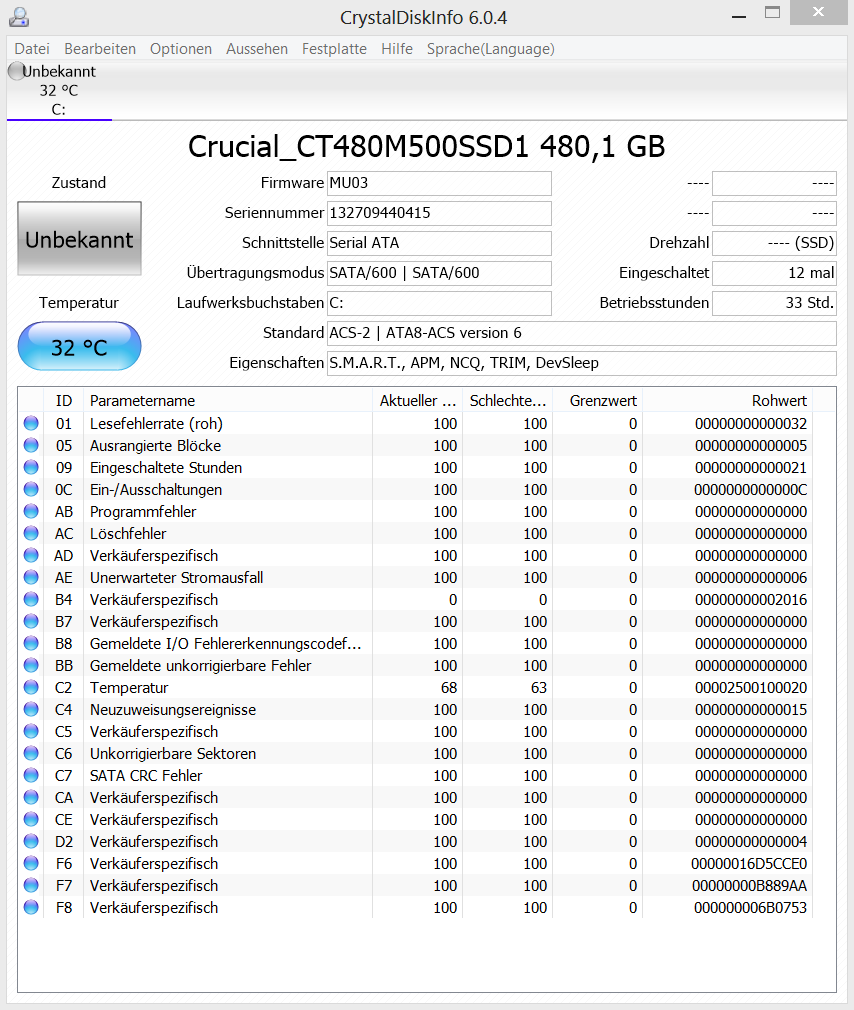
Task: Click the blue status icon for ID C2
Action: click(x=31, y=687)
